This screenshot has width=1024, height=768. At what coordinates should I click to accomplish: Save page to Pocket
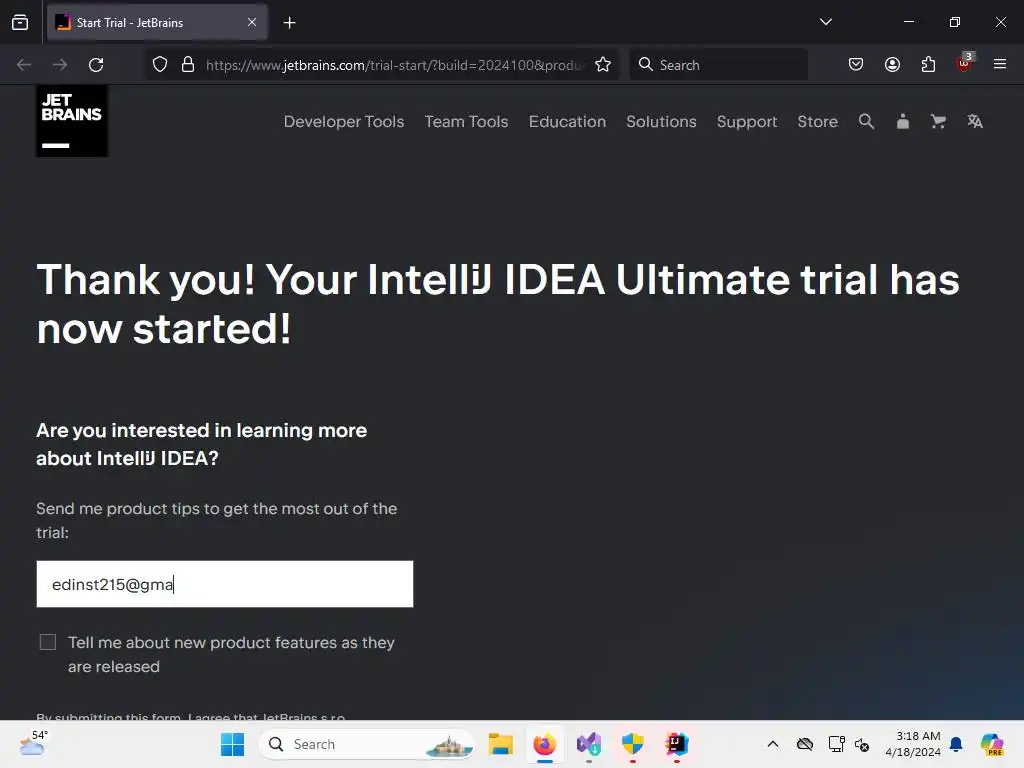(x=856, y=65)
